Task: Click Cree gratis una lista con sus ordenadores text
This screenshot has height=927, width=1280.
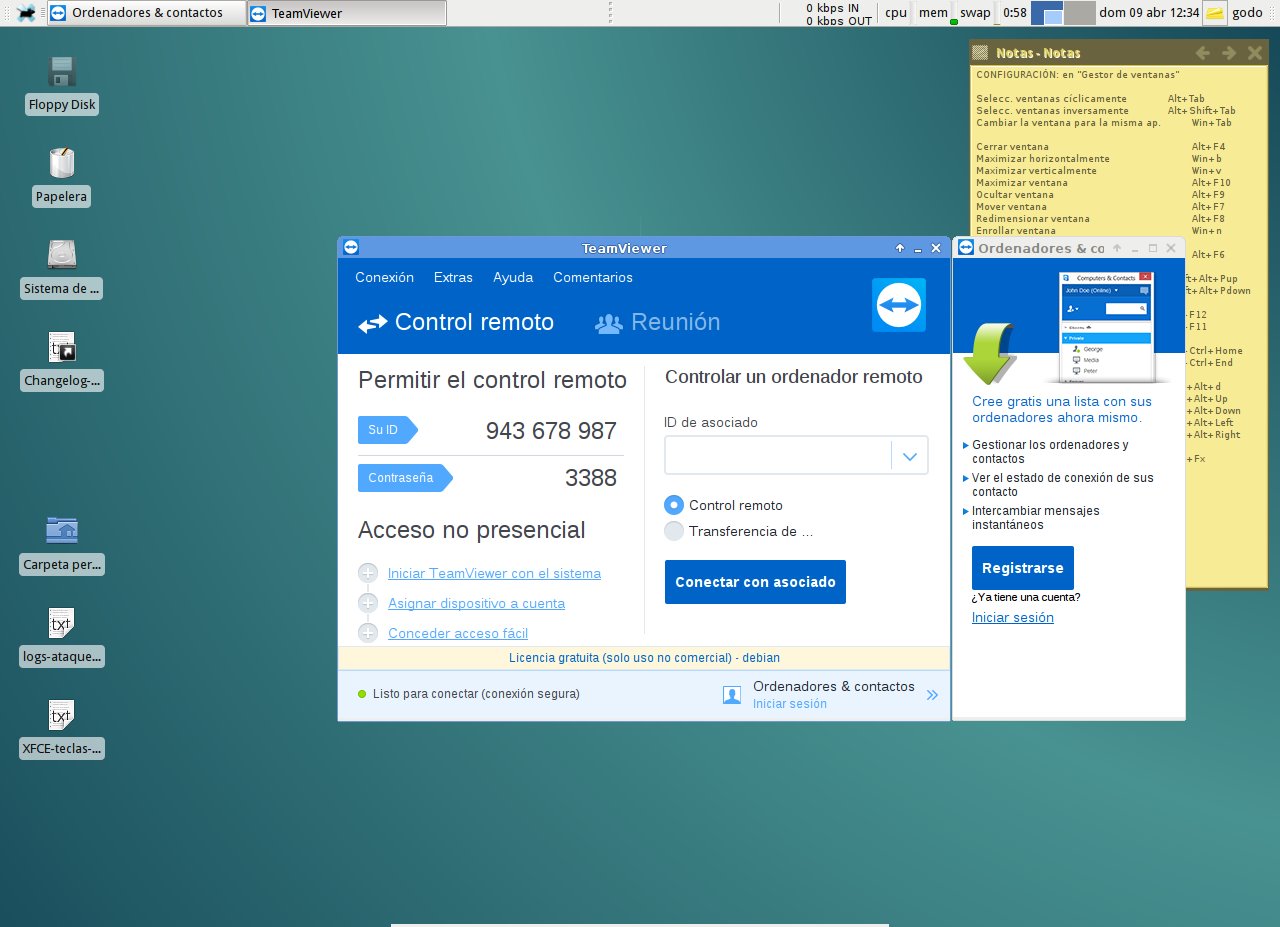Action: pos(1062,409)
